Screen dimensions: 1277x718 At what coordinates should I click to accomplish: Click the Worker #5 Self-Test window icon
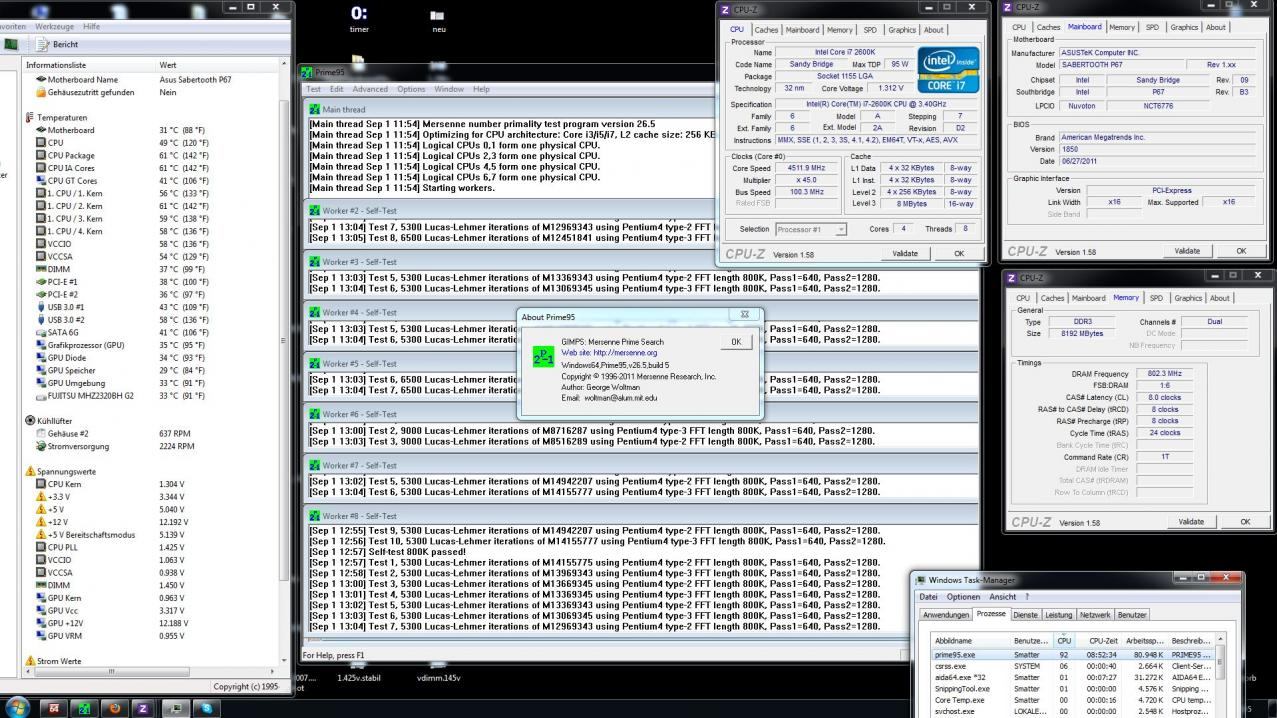315,364
